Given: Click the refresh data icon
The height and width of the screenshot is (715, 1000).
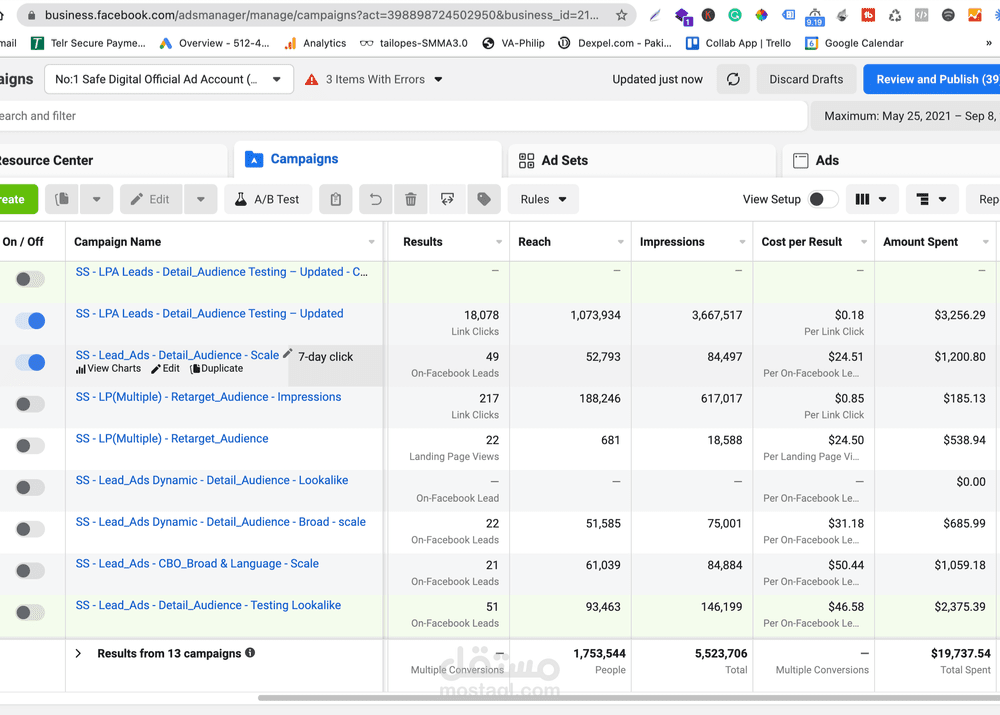Looking at the screenshot, I should [733, 79].
